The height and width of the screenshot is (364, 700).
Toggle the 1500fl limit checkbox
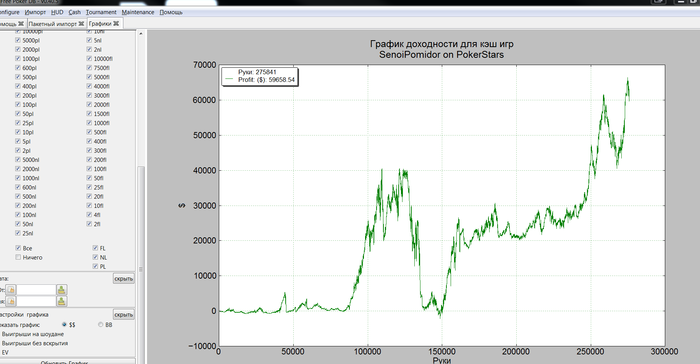[x=89, y=113]
